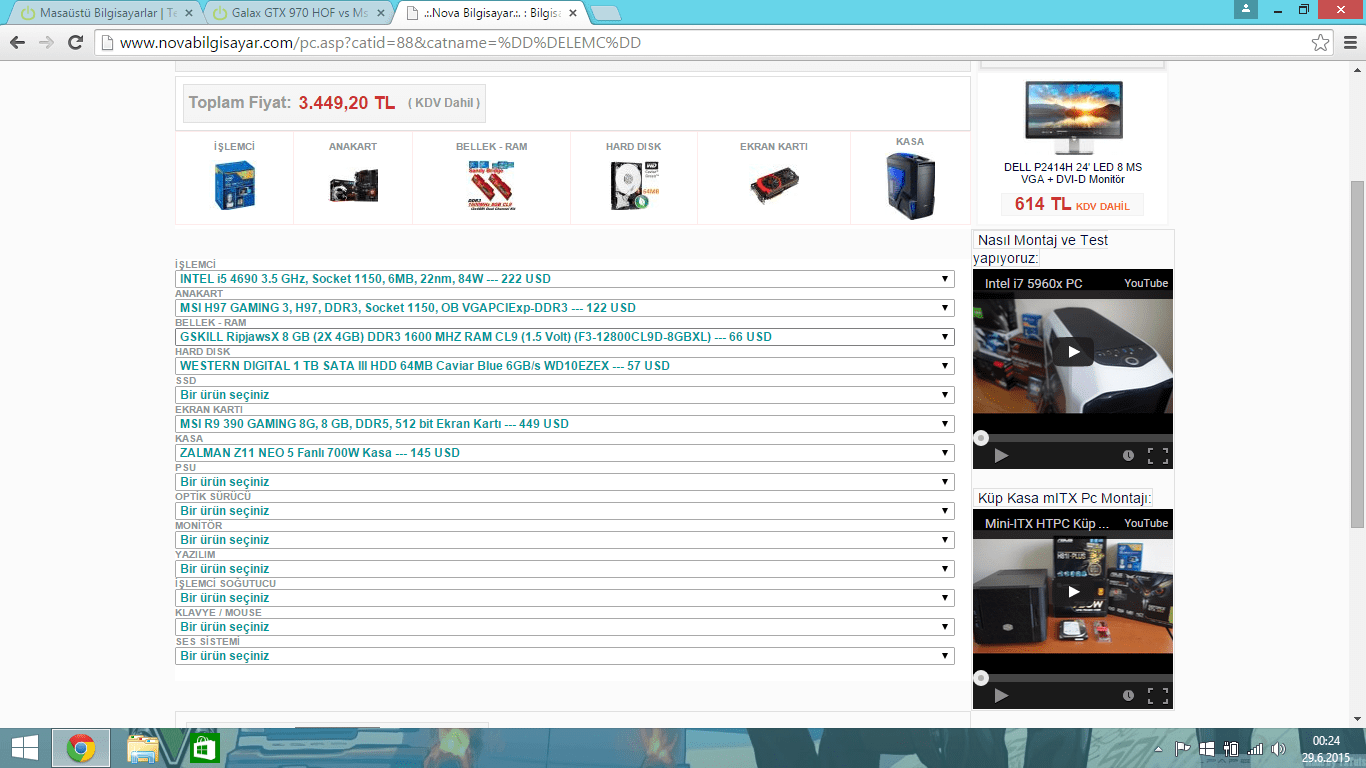Enter fullscreen on Intel i7 5960x video
1366x768 pixels.
coord(1158,455)
